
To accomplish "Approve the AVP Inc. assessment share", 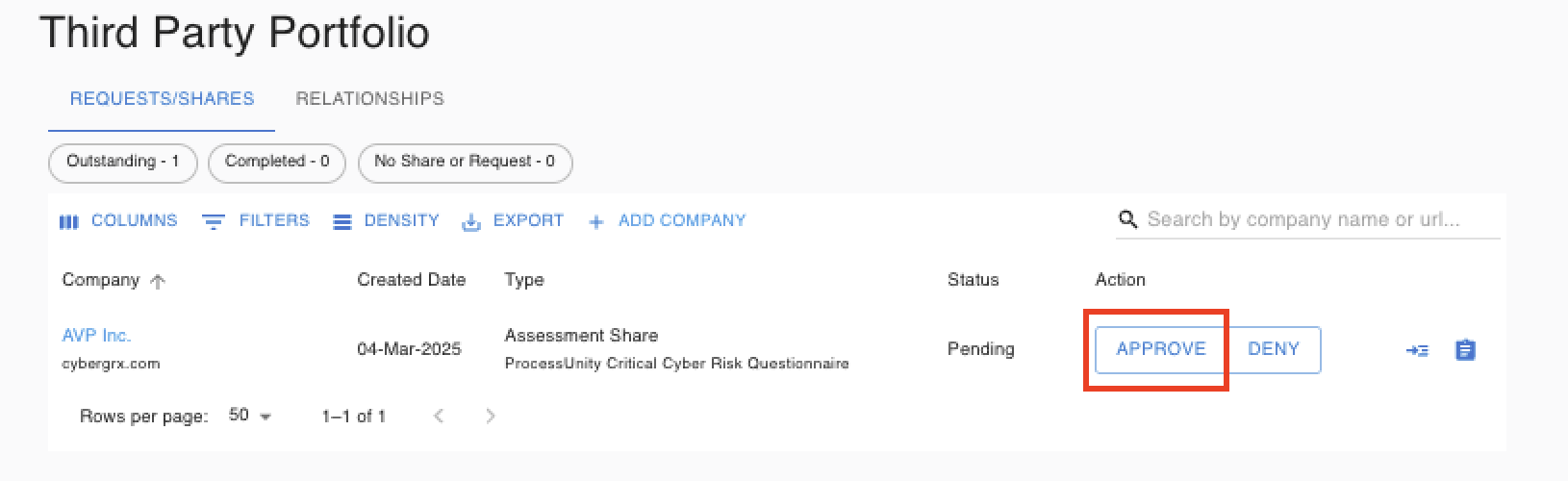I will coord(1161,349).
